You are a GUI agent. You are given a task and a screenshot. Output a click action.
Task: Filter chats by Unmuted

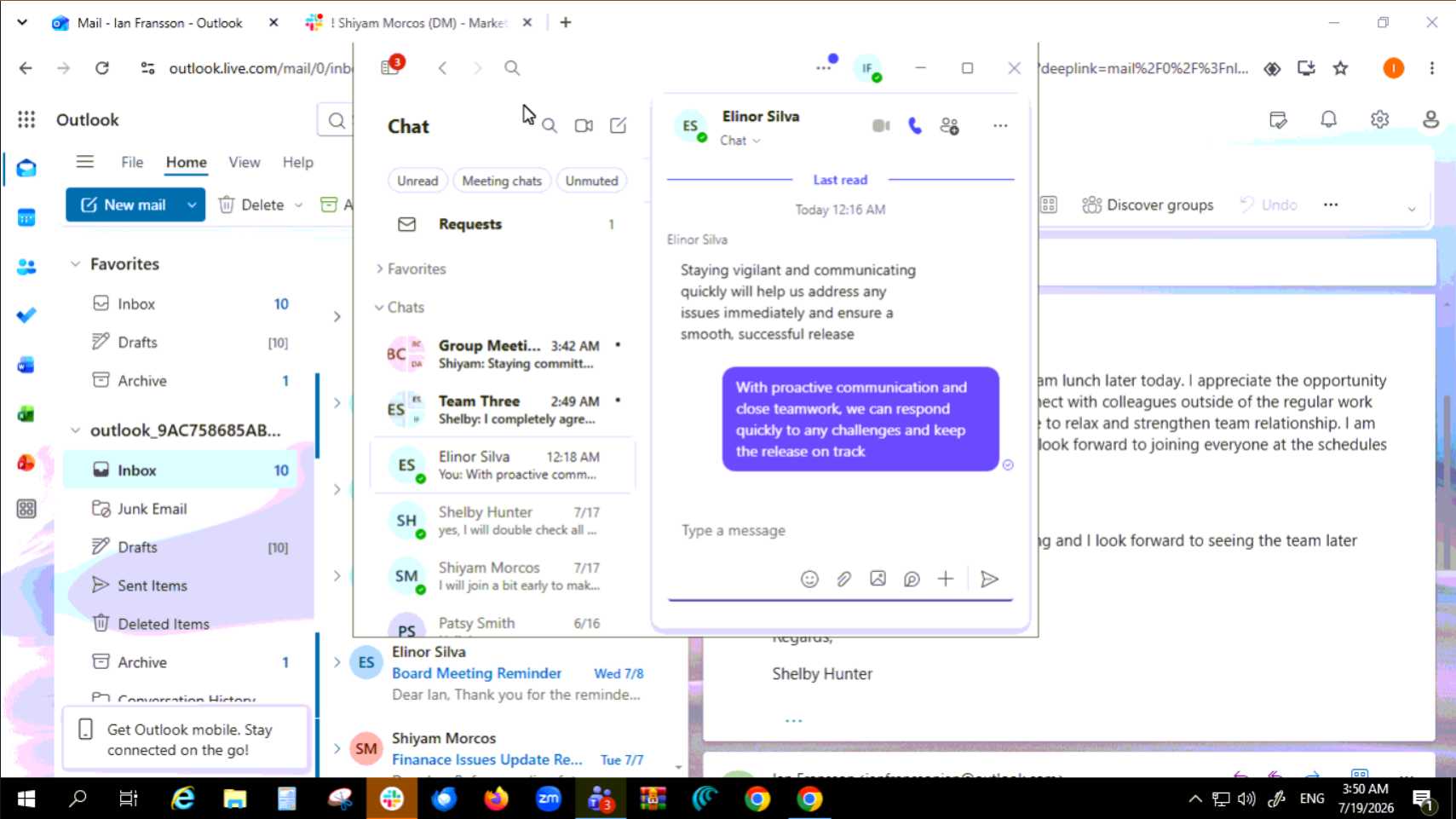(x=591, y=181)
